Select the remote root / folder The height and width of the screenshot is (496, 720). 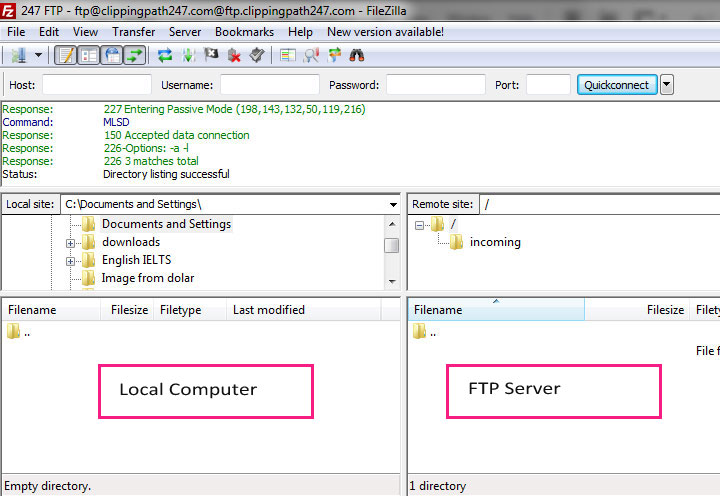[453, 224]
